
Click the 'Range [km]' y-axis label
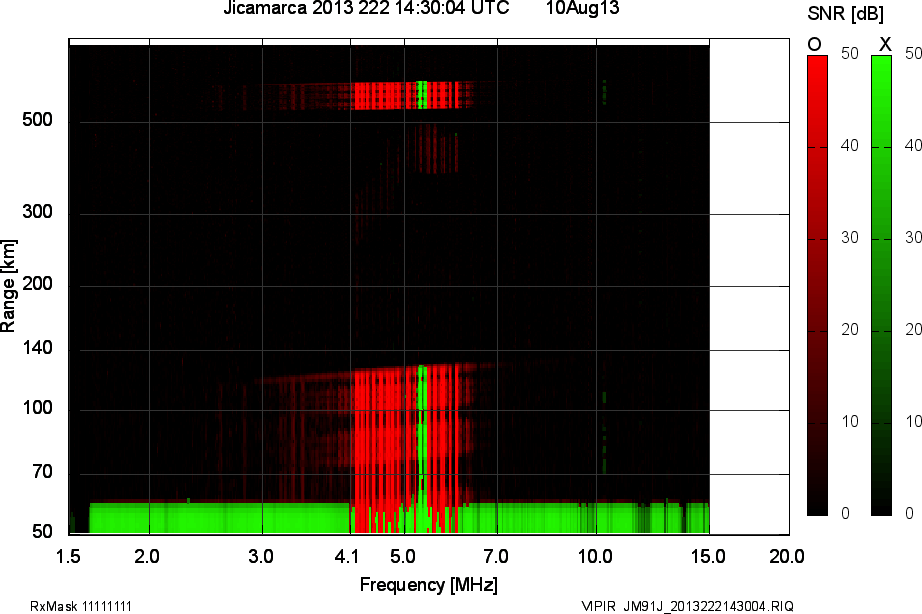point(8,286)
